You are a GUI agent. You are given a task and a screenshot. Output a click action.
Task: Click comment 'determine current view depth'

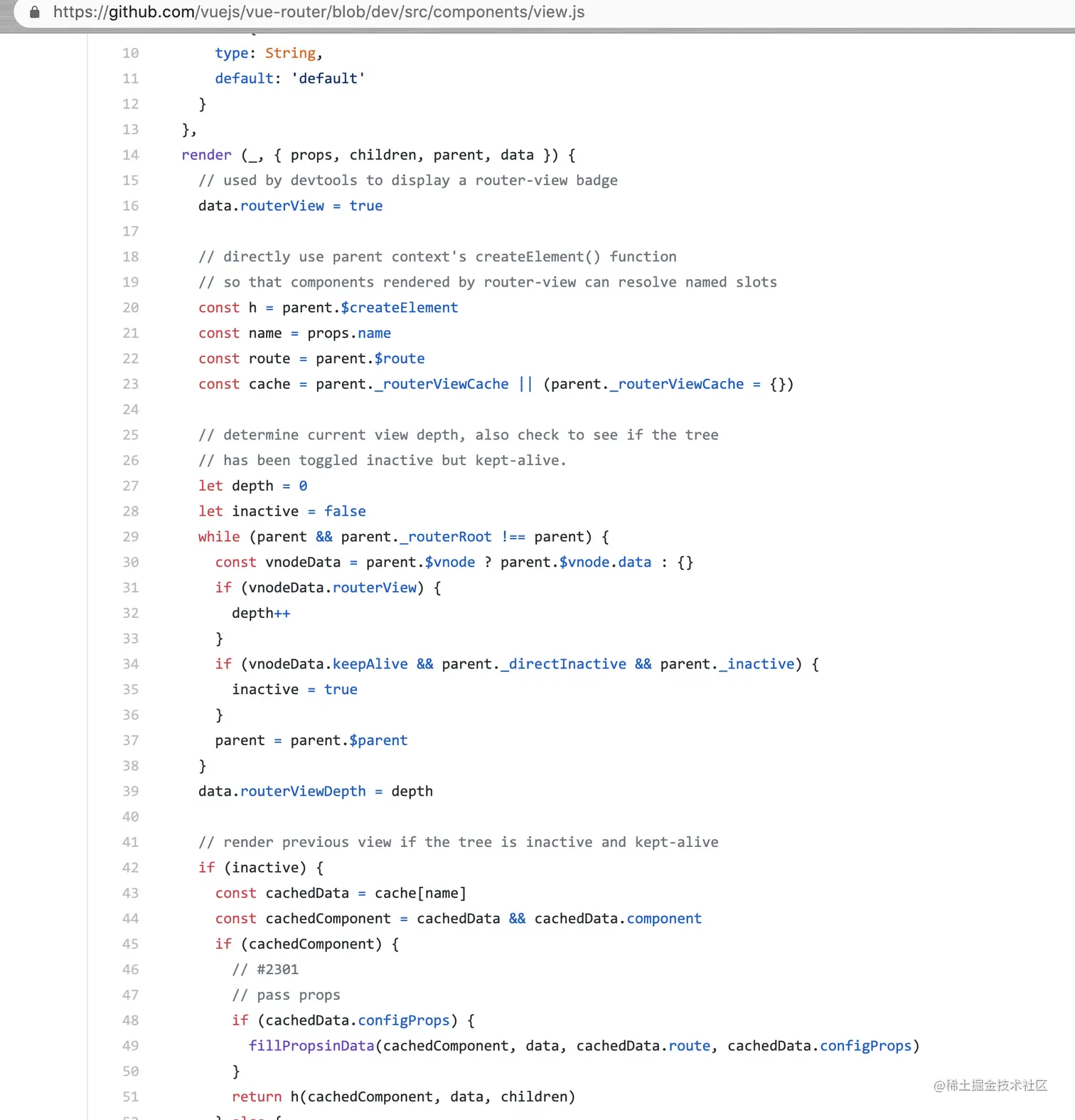pos(459,435)
